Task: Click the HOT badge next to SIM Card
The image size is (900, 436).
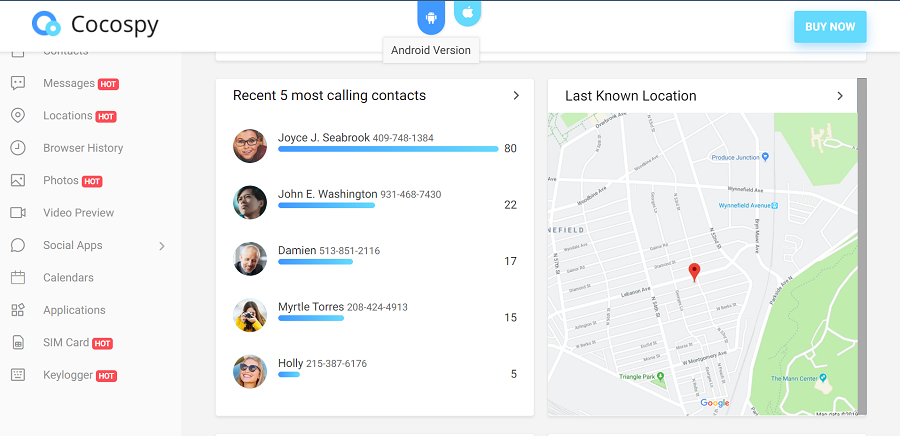Action: (102, 344)
